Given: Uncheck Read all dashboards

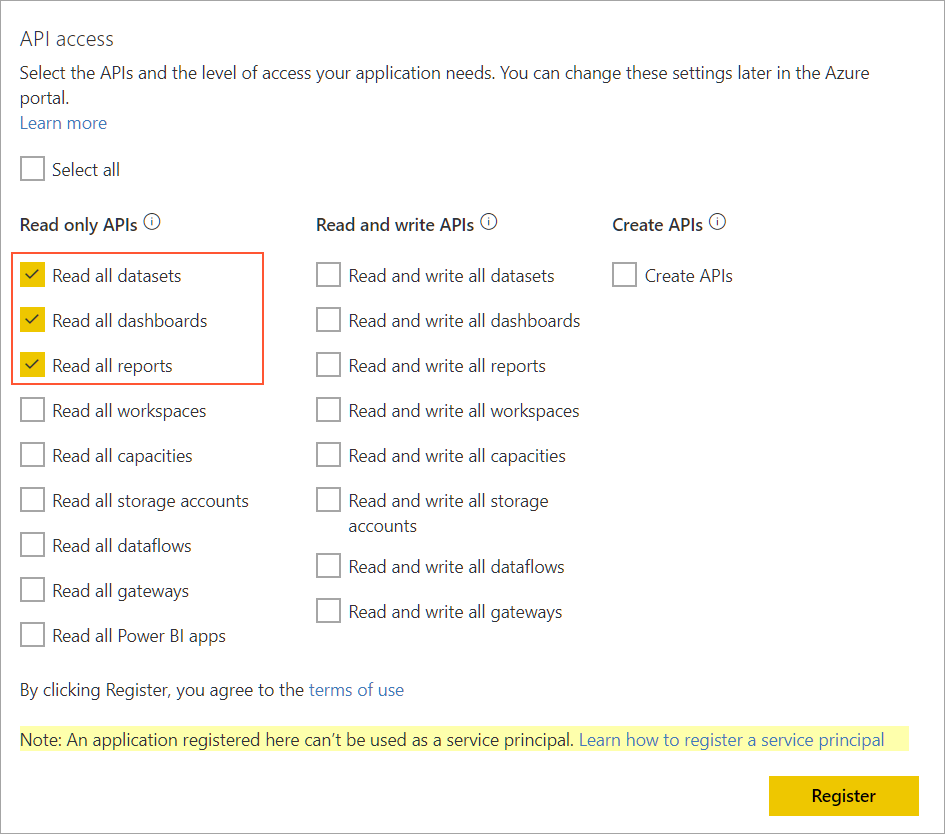Looking at the screenshot, I should 33,320.
